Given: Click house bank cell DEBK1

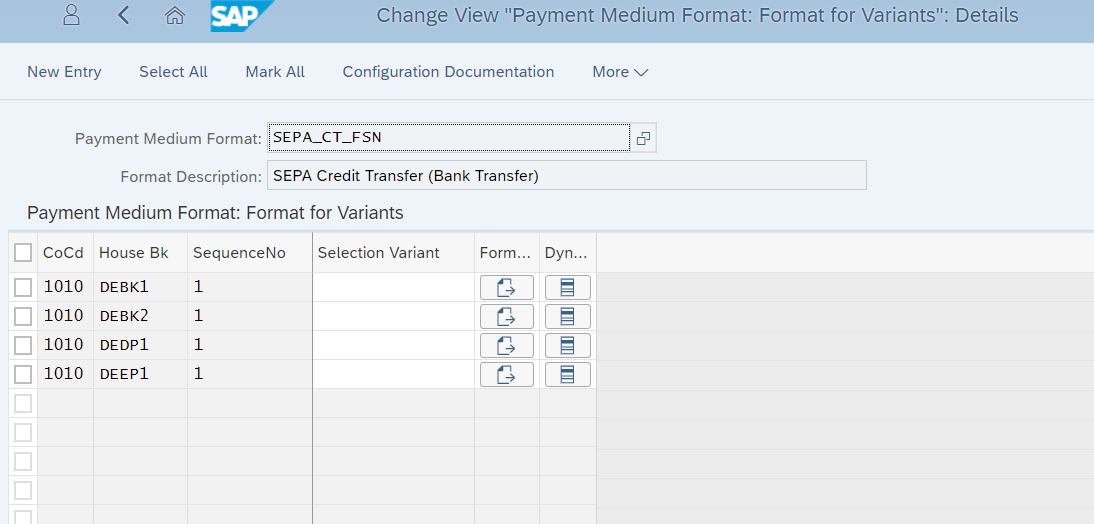Looking at the screenshot, I should tap(140, 287).
